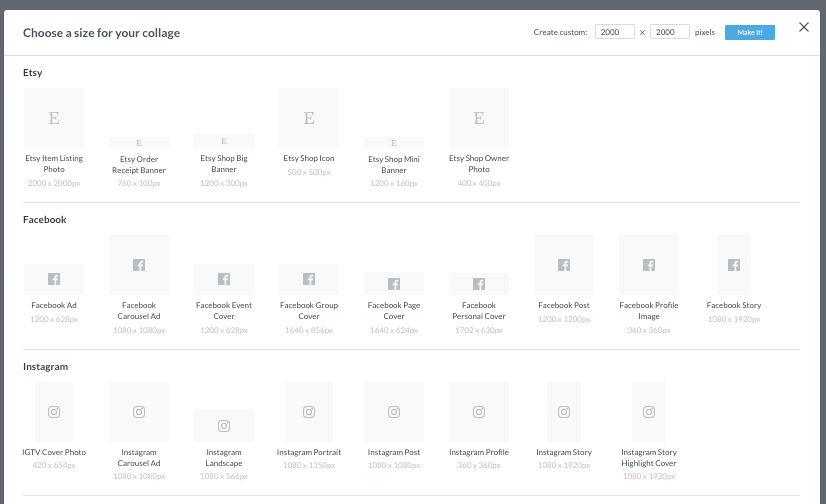
Task: Click the custom width input field
Action: point(615,32)
